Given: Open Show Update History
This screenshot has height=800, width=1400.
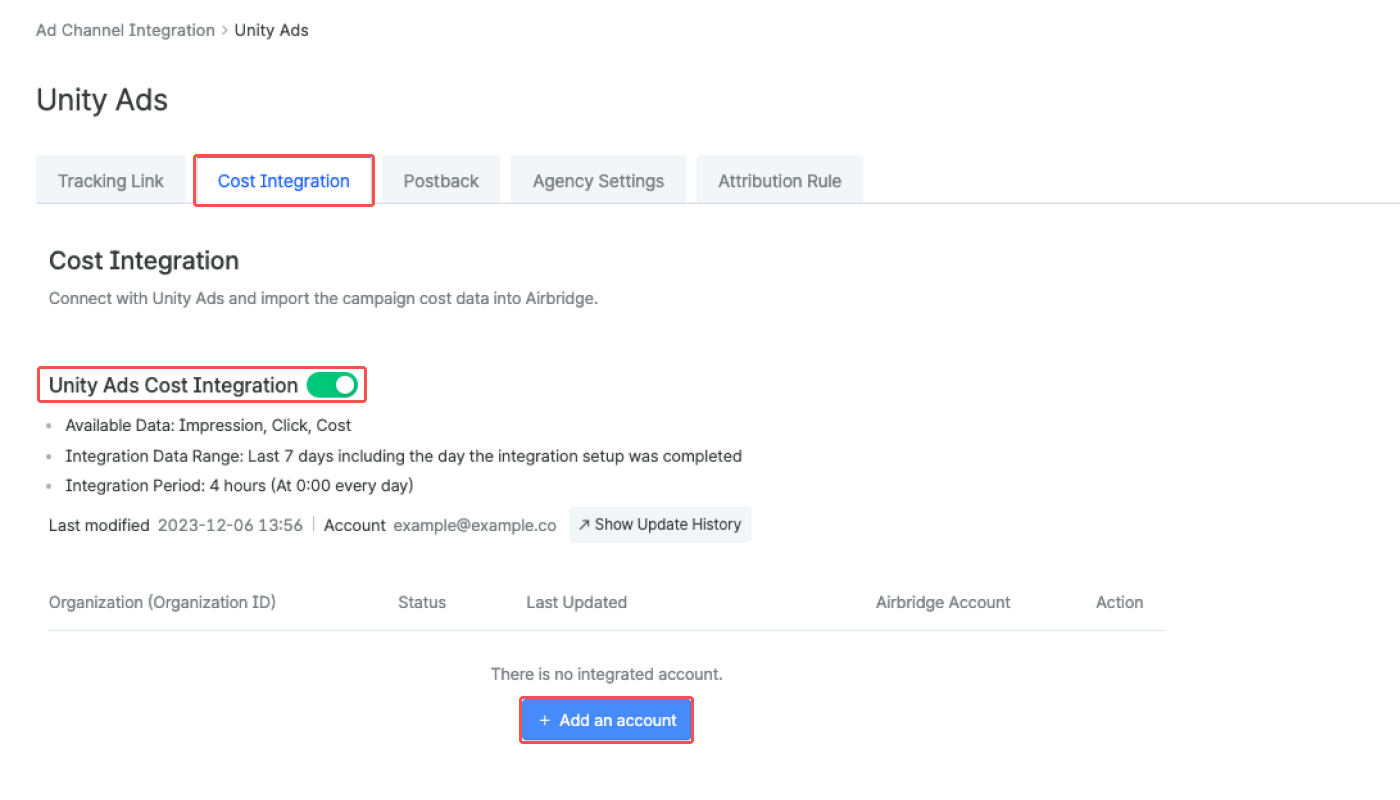Looking at the screenshot, I should click(660, 524).
